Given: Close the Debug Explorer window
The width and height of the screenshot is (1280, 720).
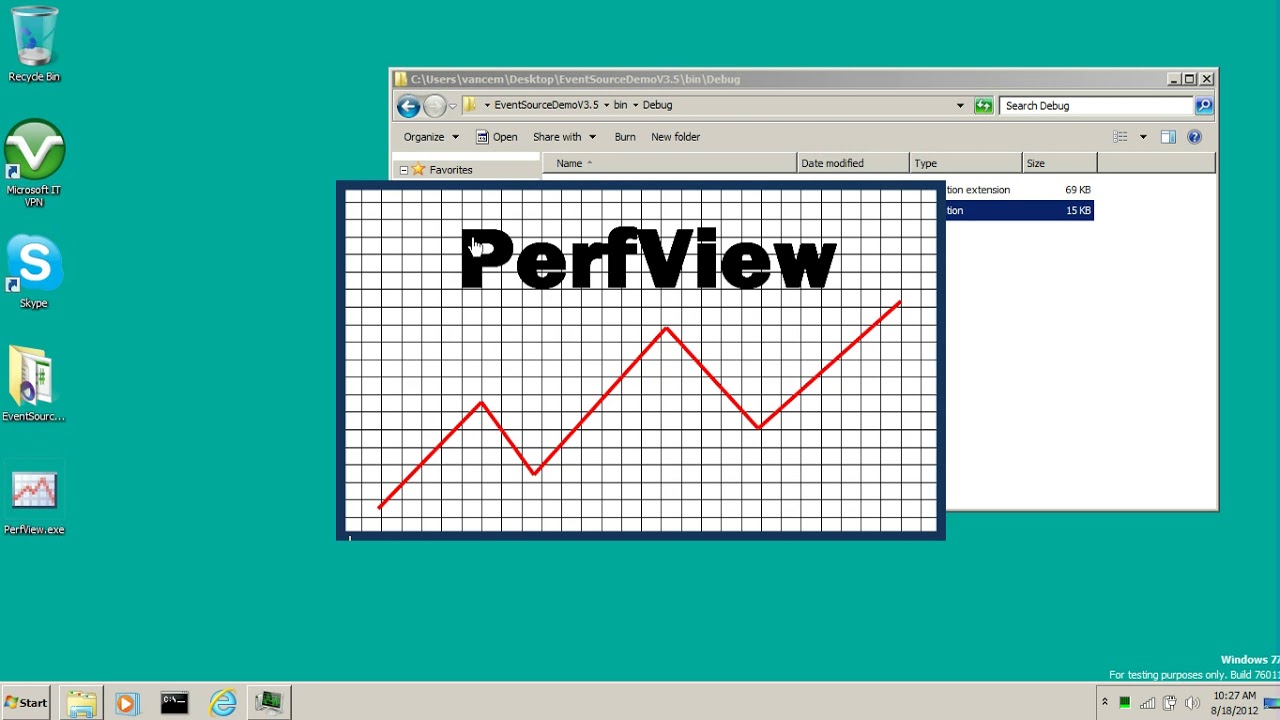Looking at the screenshot, I should tap(1207, 79).
